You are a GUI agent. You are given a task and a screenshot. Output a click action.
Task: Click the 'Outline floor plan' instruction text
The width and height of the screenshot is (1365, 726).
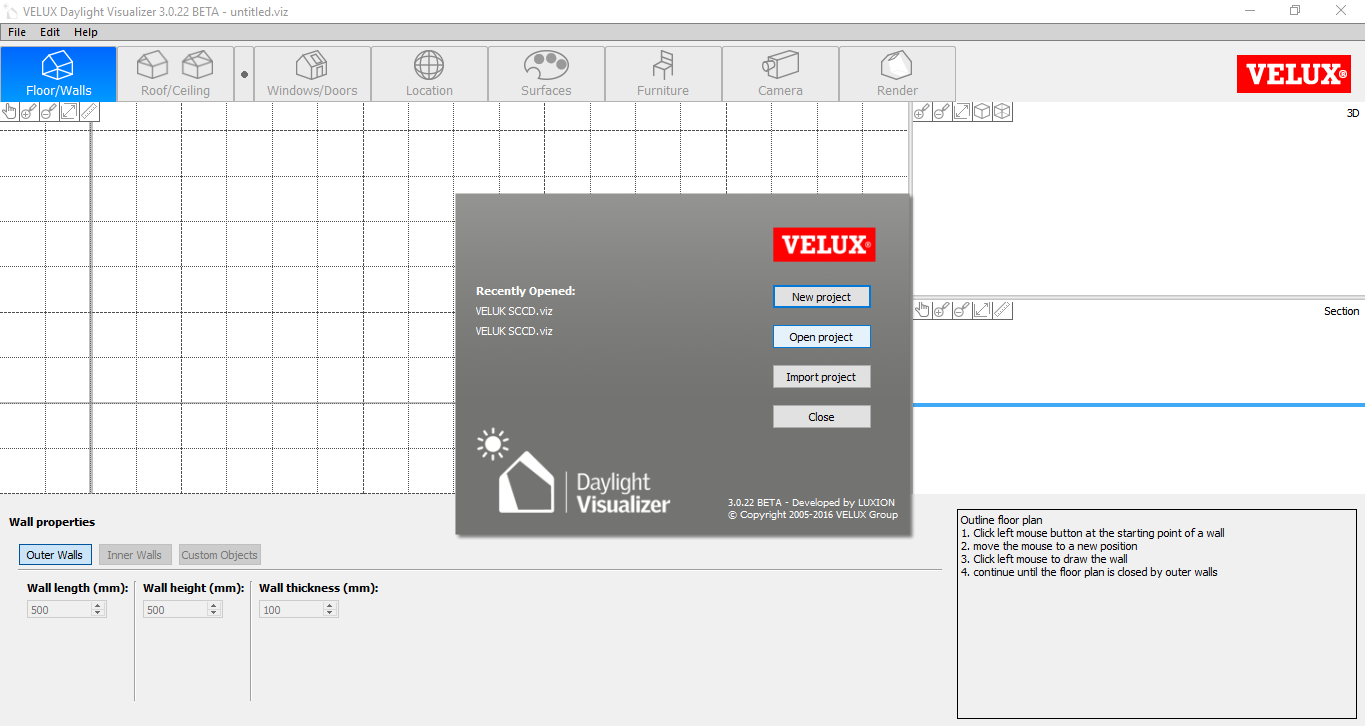pos(1001,520)
